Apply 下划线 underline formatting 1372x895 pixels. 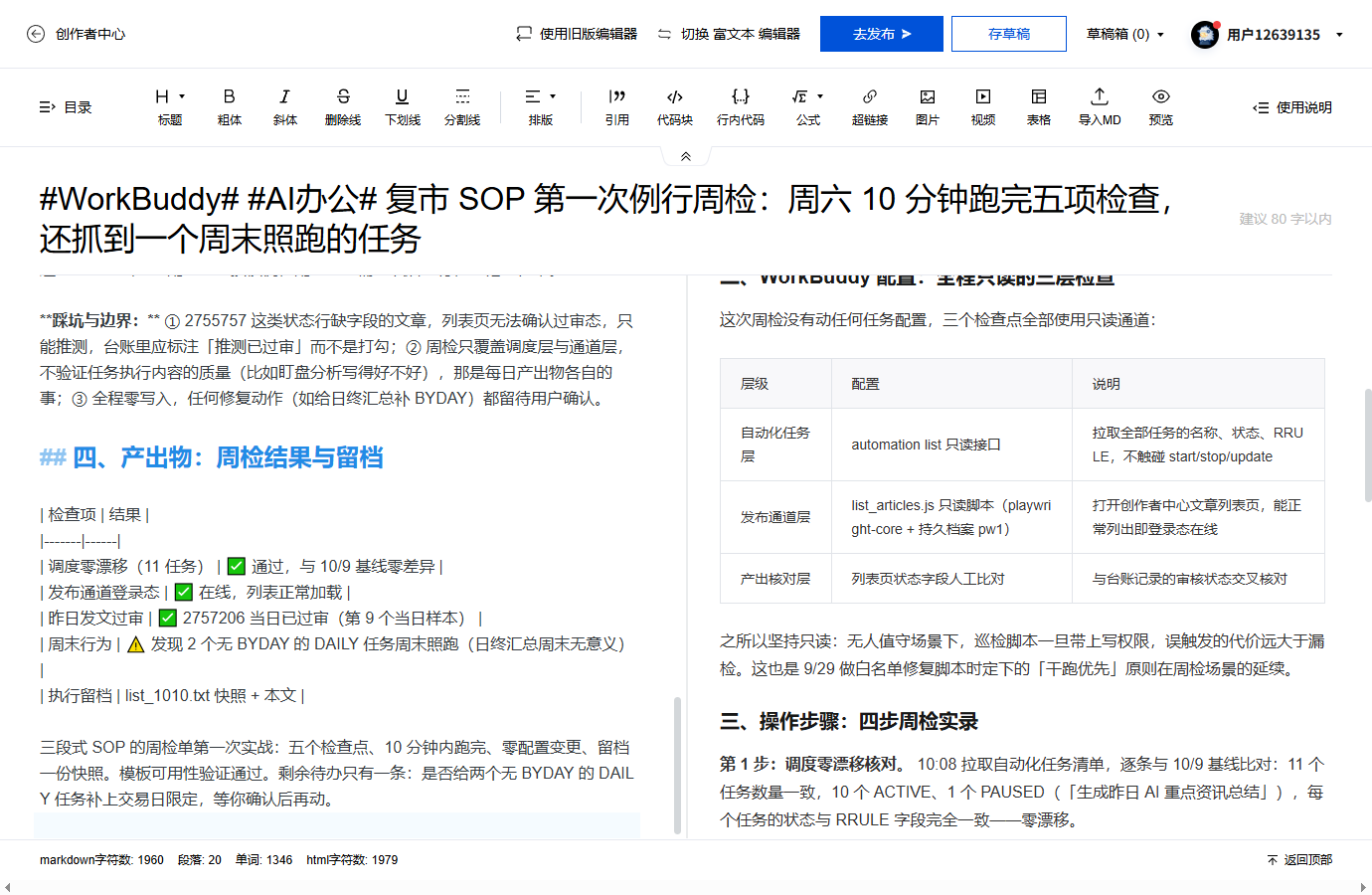pos(403,106)
